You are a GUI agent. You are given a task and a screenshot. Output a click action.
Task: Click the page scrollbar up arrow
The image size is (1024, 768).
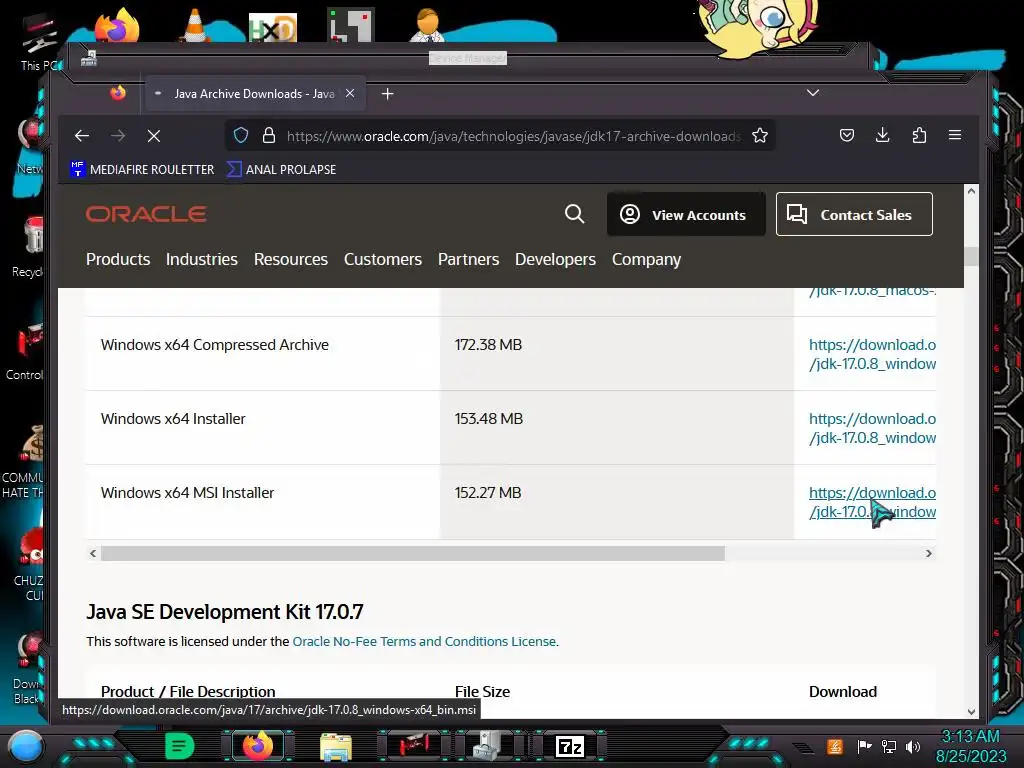pyautogui.click(x=971, y=191)
